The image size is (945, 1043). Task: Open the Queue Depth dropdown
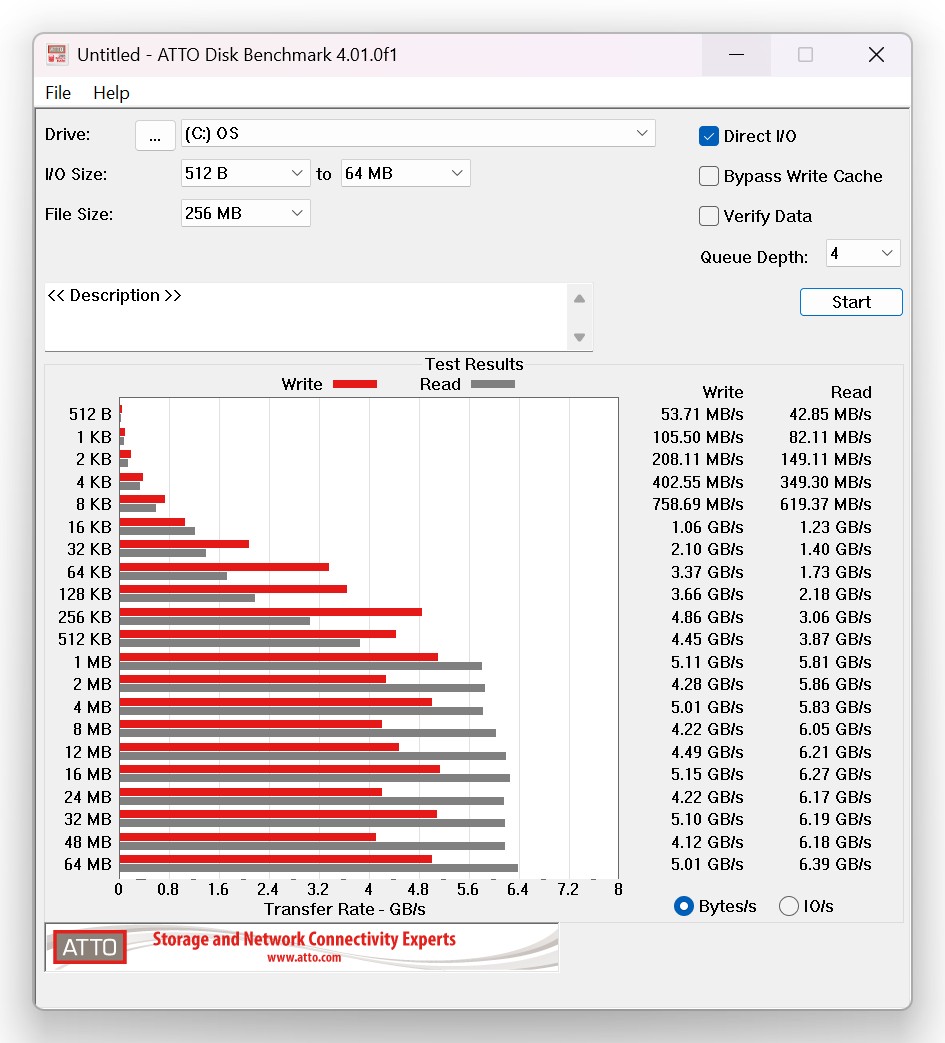click(x=863, y=253)
